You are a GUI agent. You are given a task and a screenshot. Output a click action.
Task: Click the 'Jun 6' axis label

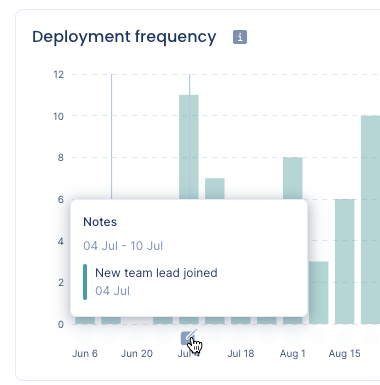[x=85, y=354]
